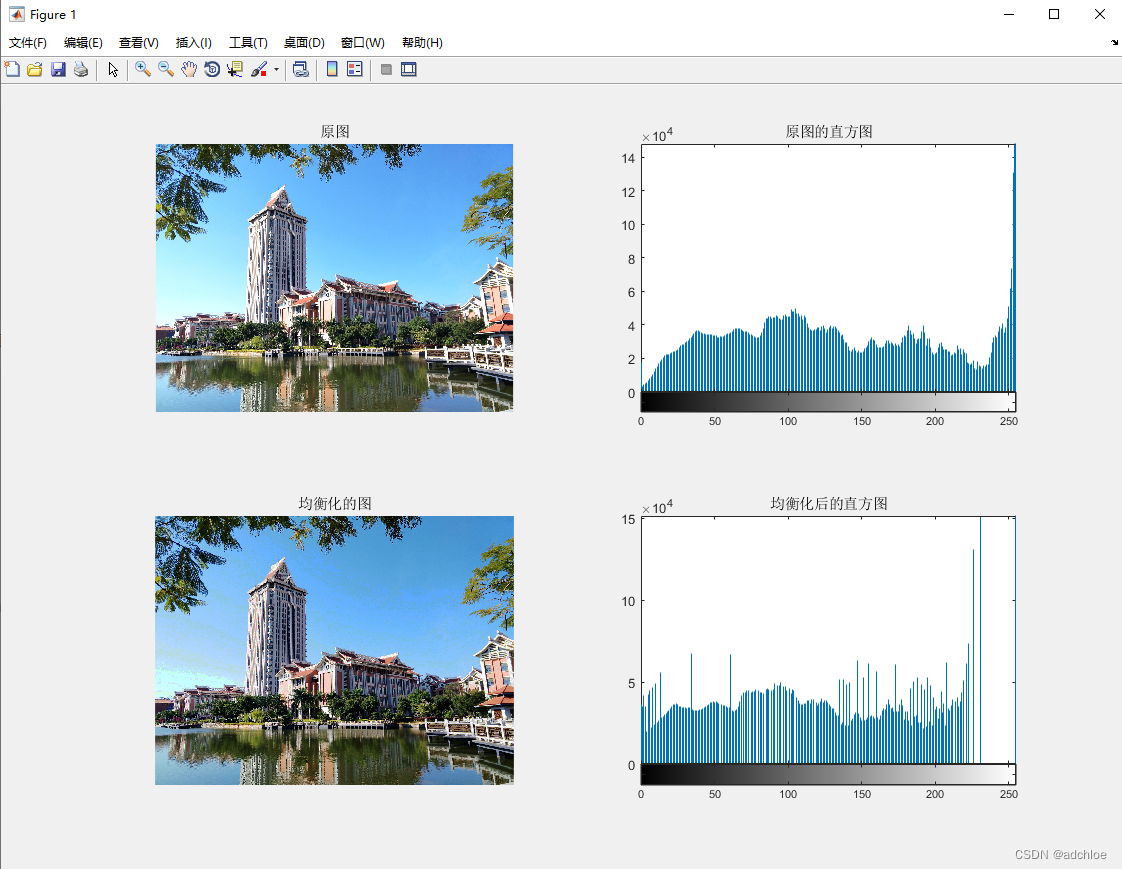The height and width of the screenshot is (869, 1122).
Task: Open the 工具(T) menu
Action: pos(248,43)
